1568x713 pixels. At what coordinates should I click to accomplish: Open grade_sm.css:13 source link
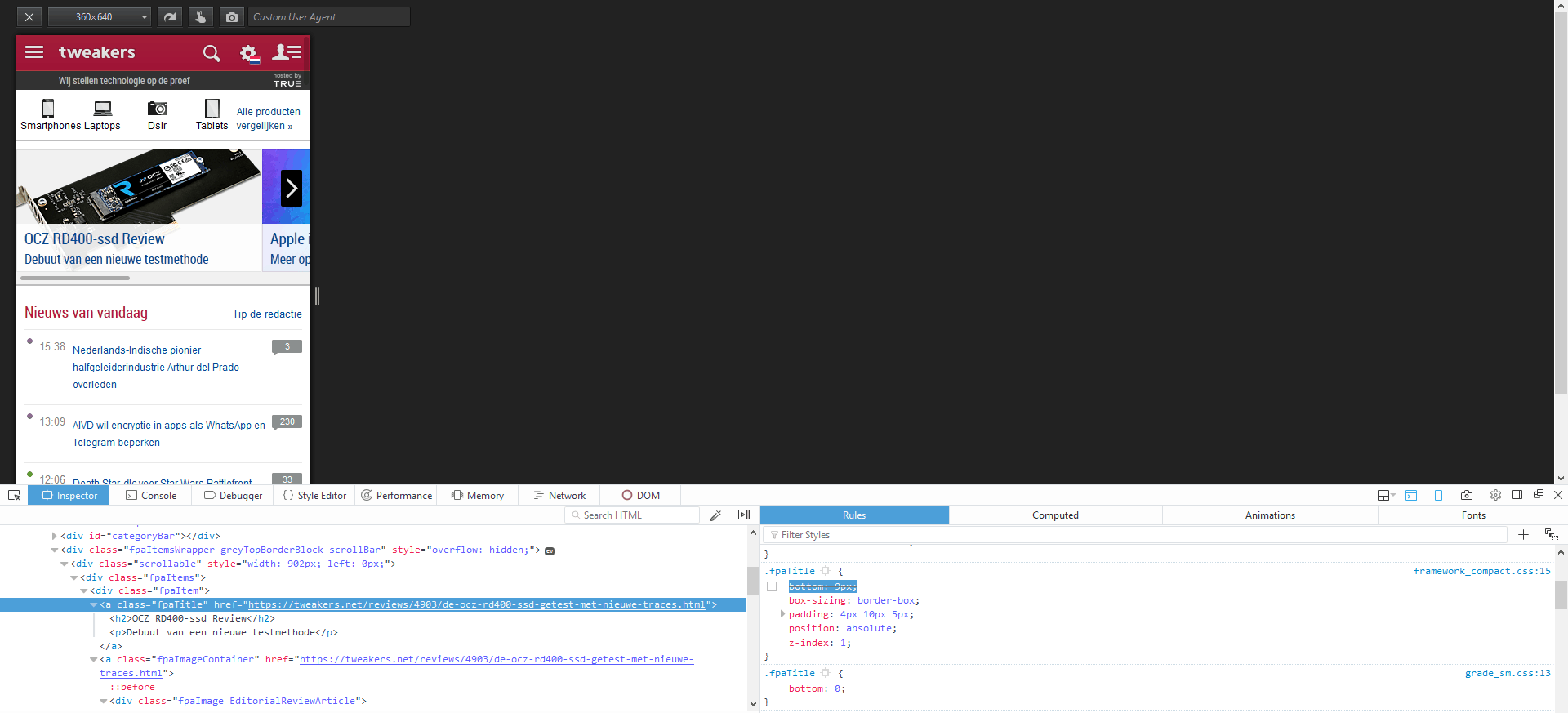1508,674
